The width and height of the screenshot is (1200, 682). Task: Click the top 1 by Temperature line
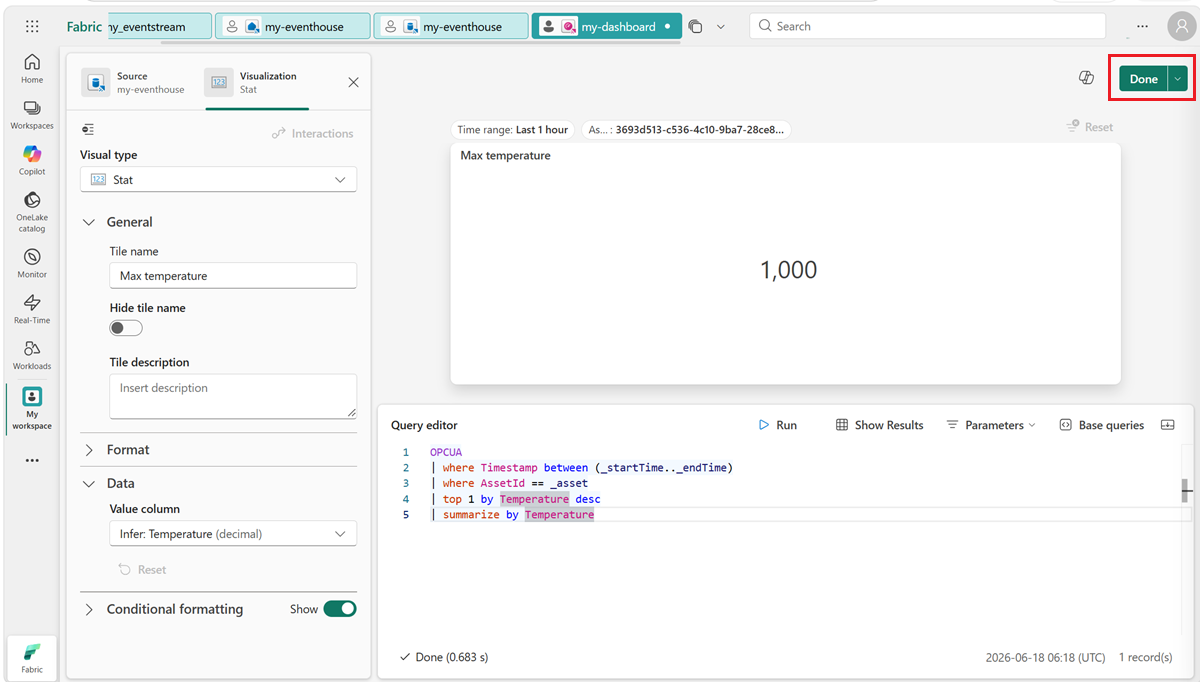tap(517, 499)
